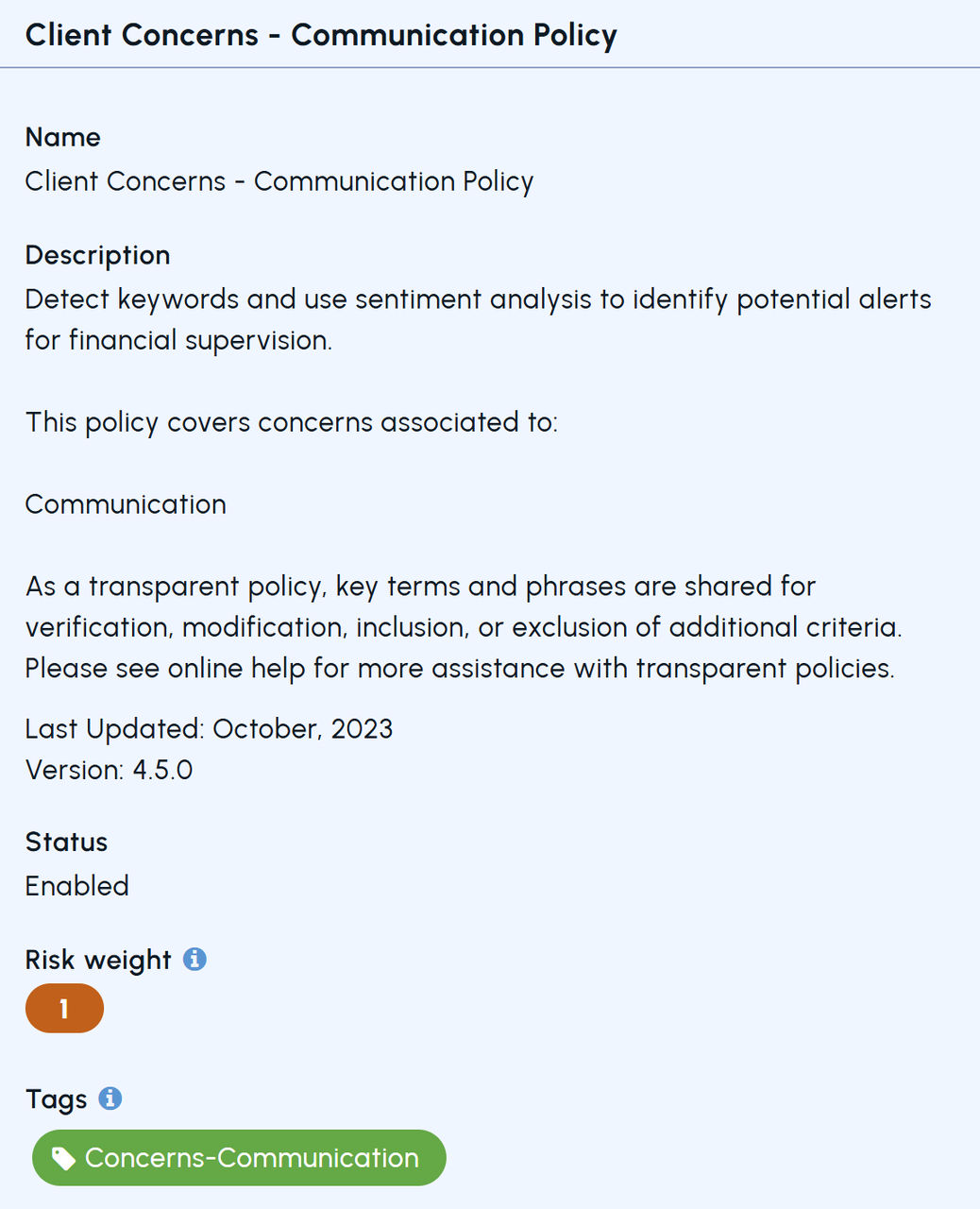Click the Risk weight label
Image resolution: width=980 pixels, height=1209 pixels.
click(98, 960)
